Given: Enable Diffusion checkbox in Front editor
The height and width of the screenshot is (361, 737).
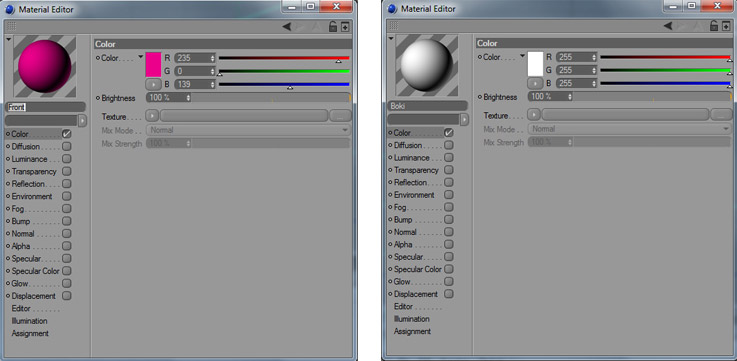Looking at the screenshot, I should (67, 147).
